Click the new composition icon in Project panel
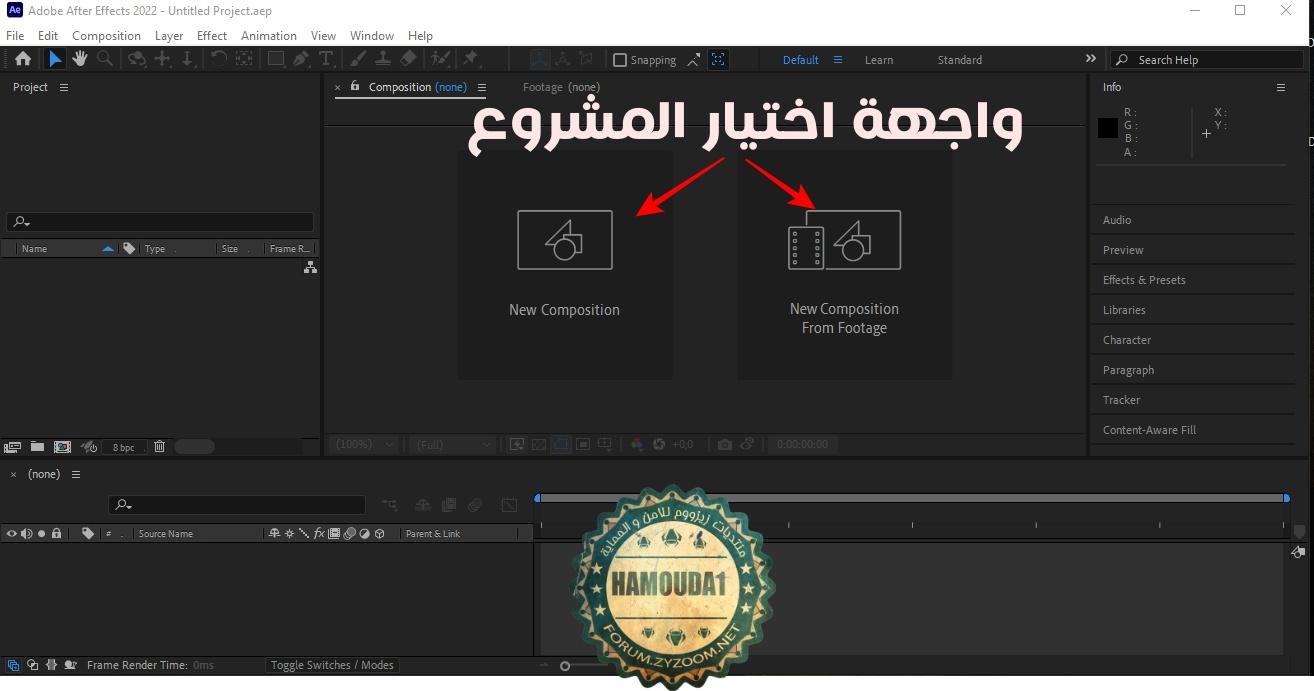The height and width of the screenshot is (691, 1314). 62,447
